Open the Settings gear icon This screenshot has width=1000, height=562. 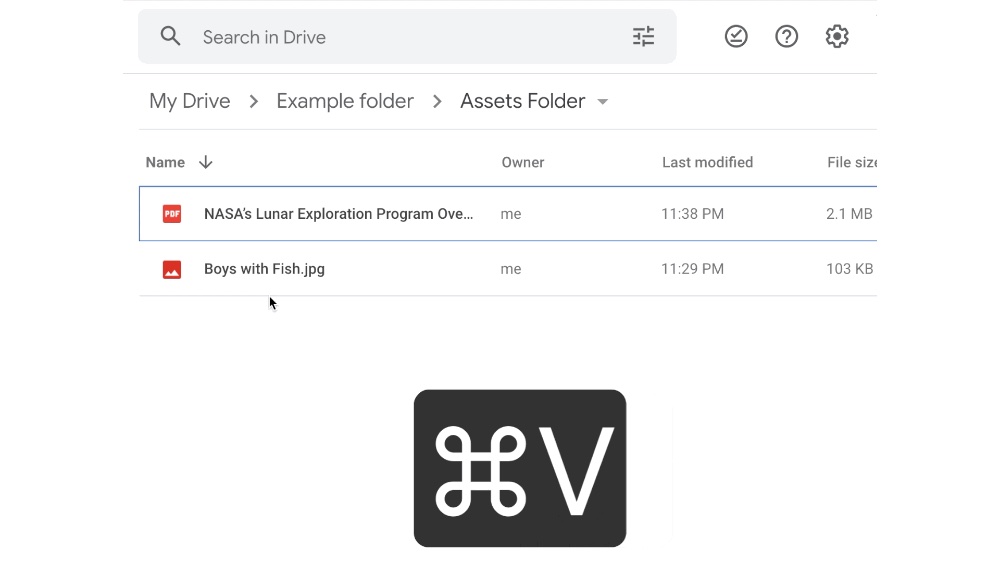[837, 37]
